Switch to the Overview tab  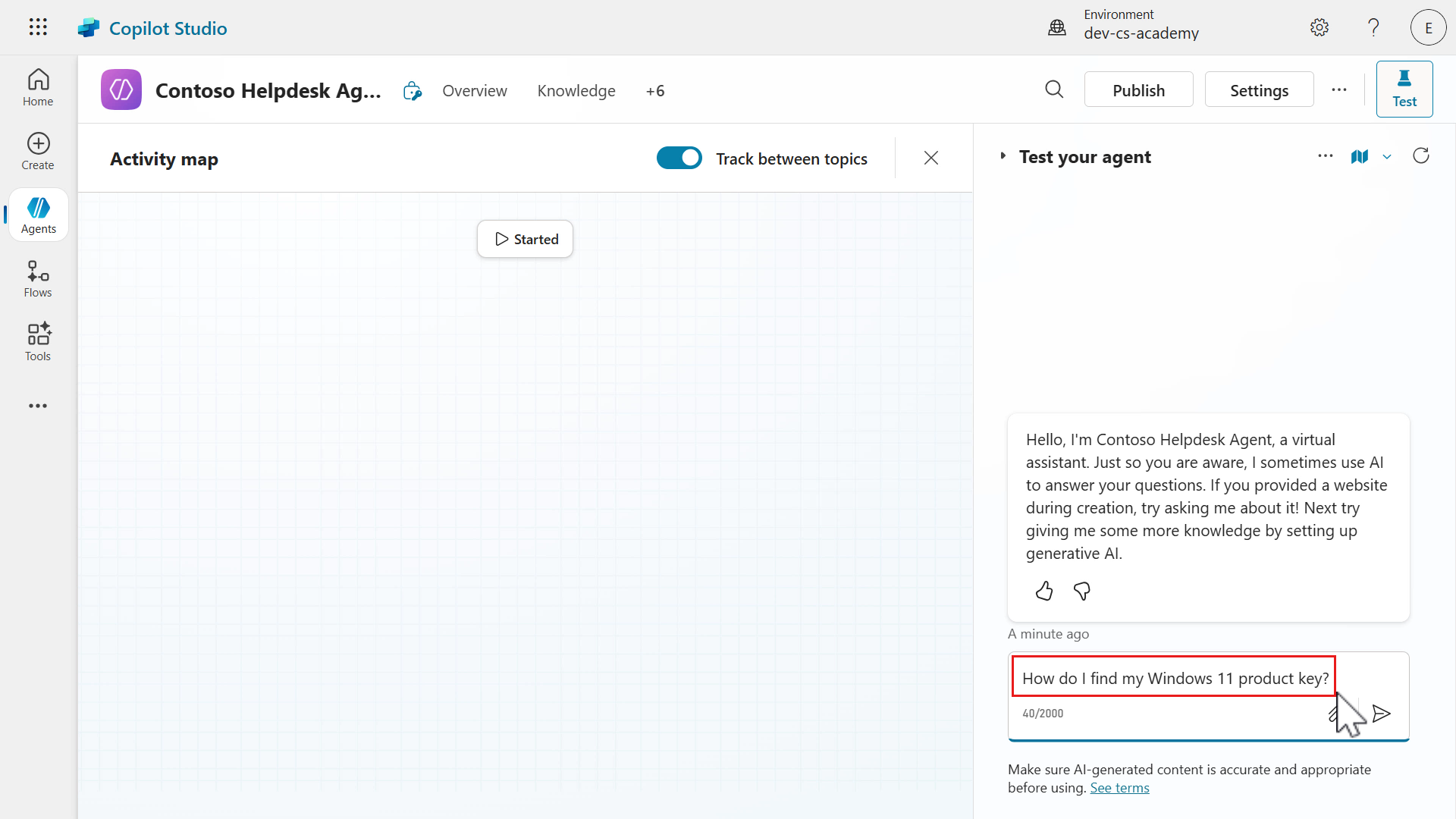tap(475, 91)
